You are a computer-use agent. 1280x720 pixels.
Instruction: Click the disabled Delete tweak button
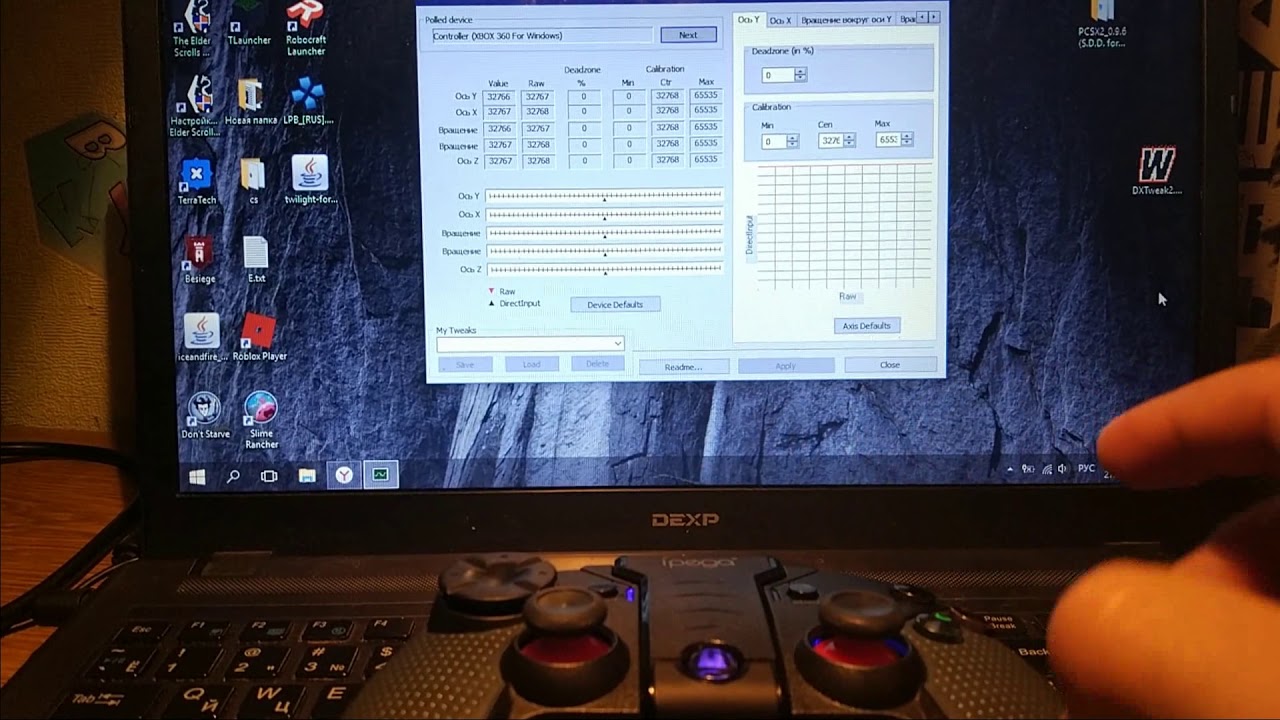click(597, 364)
